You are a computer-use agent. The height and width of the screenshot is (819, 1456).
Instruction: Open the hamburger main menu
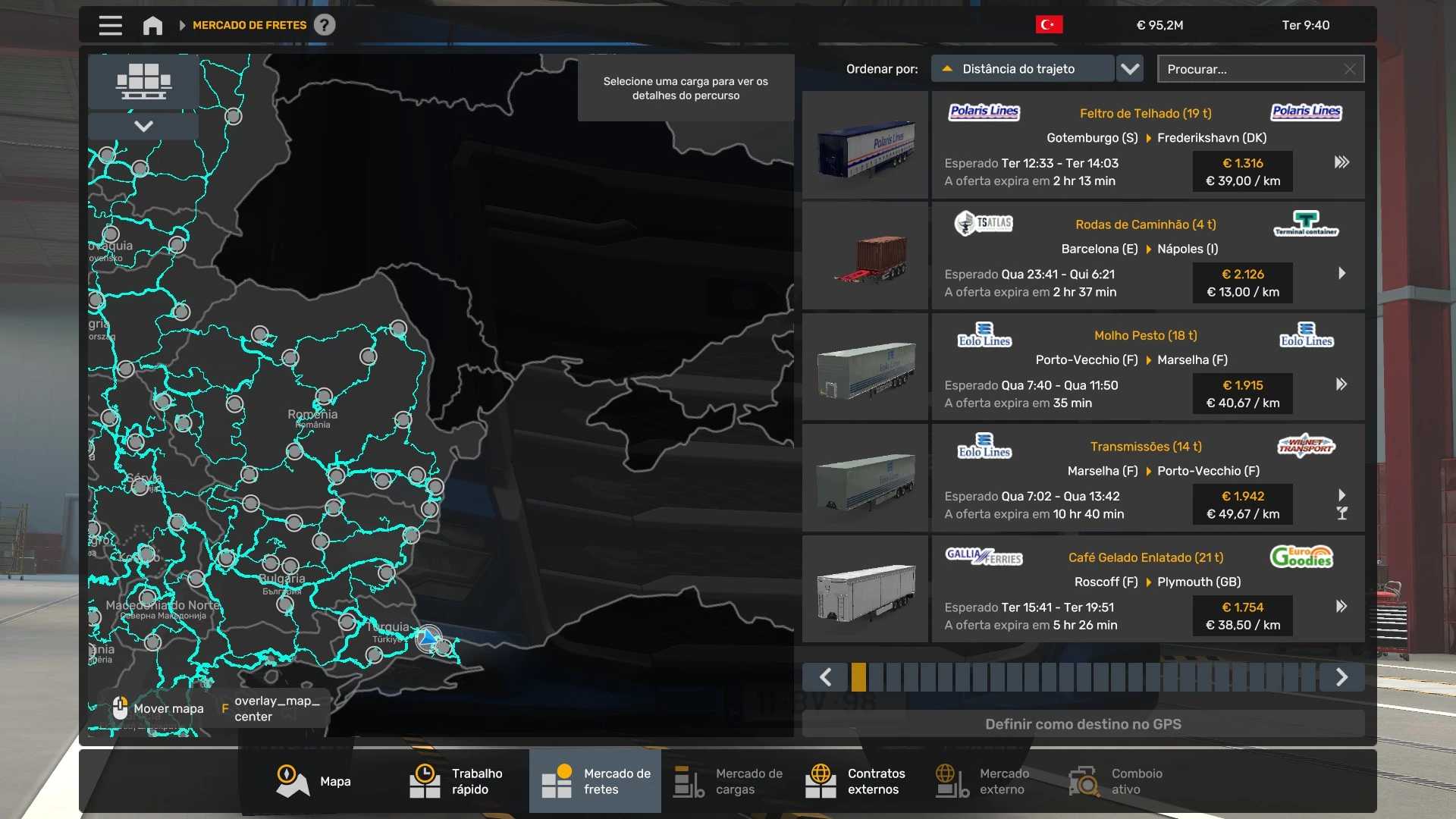tap(110, 25)
